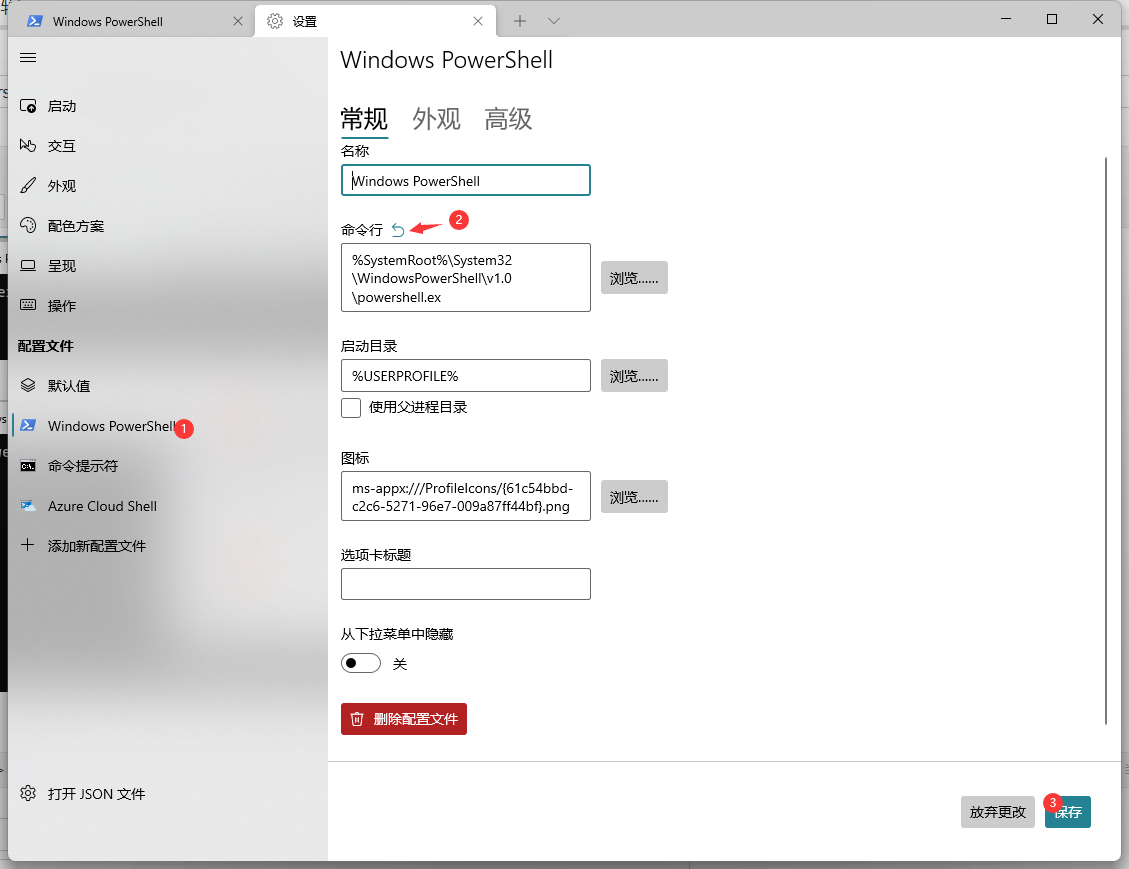Screen dimensions: 1129x869
Task: Click 放弃更改 to discard changes
Action: [x=997, y=812]
